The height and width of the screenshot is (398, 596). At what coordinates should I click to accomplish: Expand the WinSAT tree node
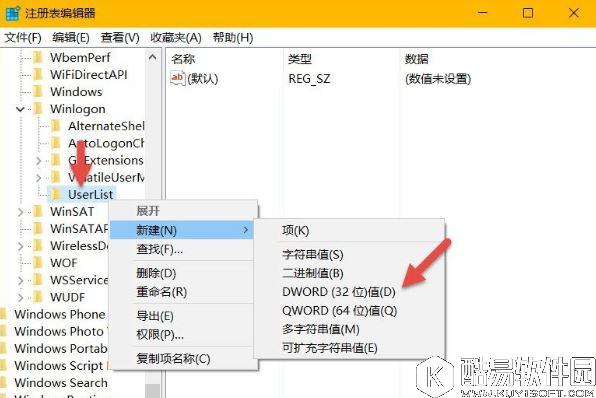point(21,212)
